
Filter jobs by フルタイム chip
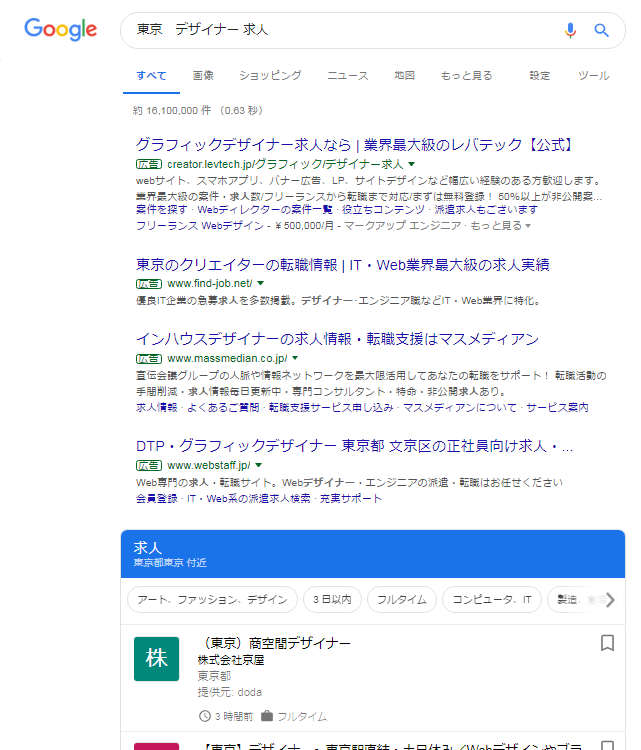pyautogui.click(x=402, y=599)
